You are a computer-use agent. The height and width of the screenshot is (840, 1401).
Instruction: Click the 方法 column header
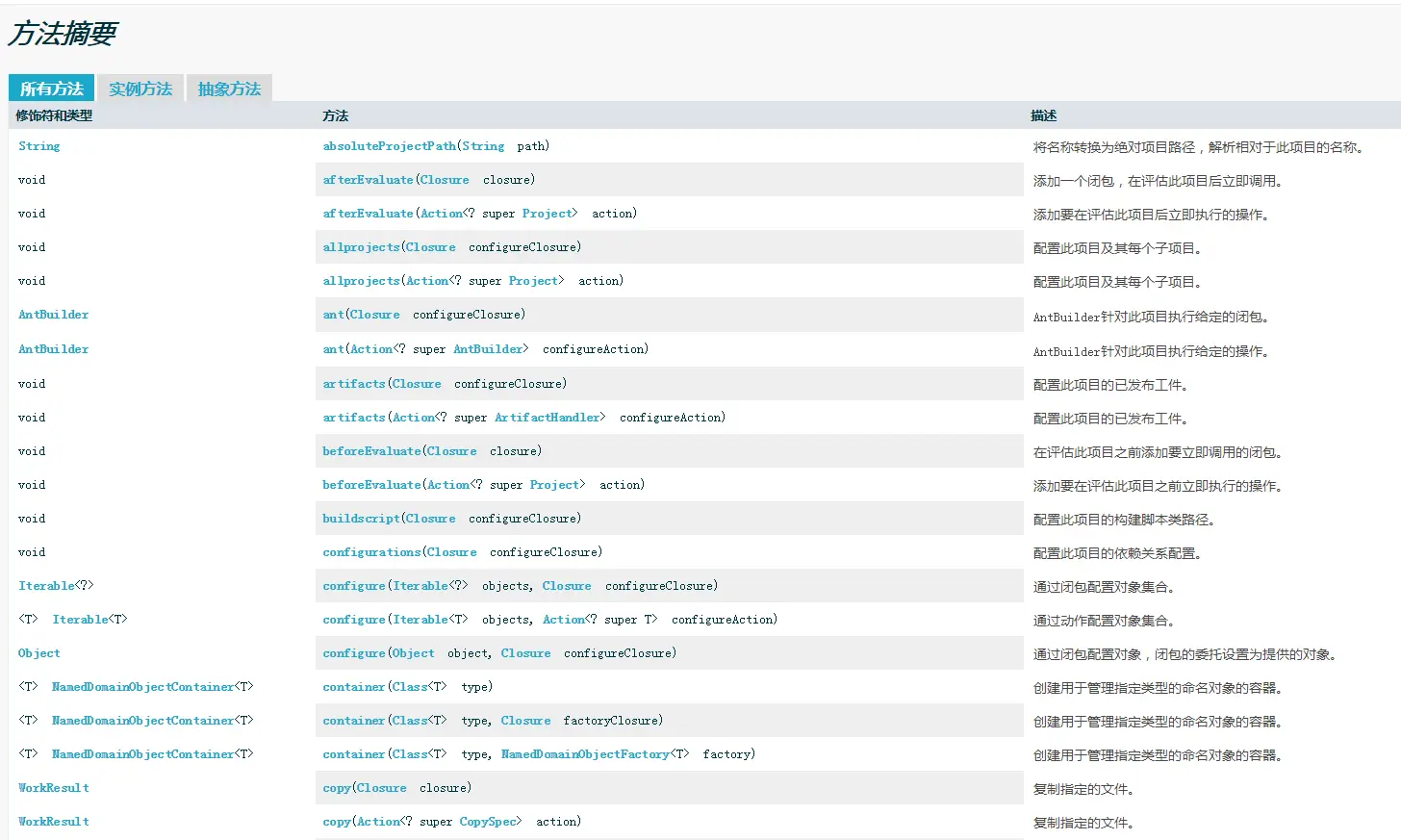pos(335,115)
